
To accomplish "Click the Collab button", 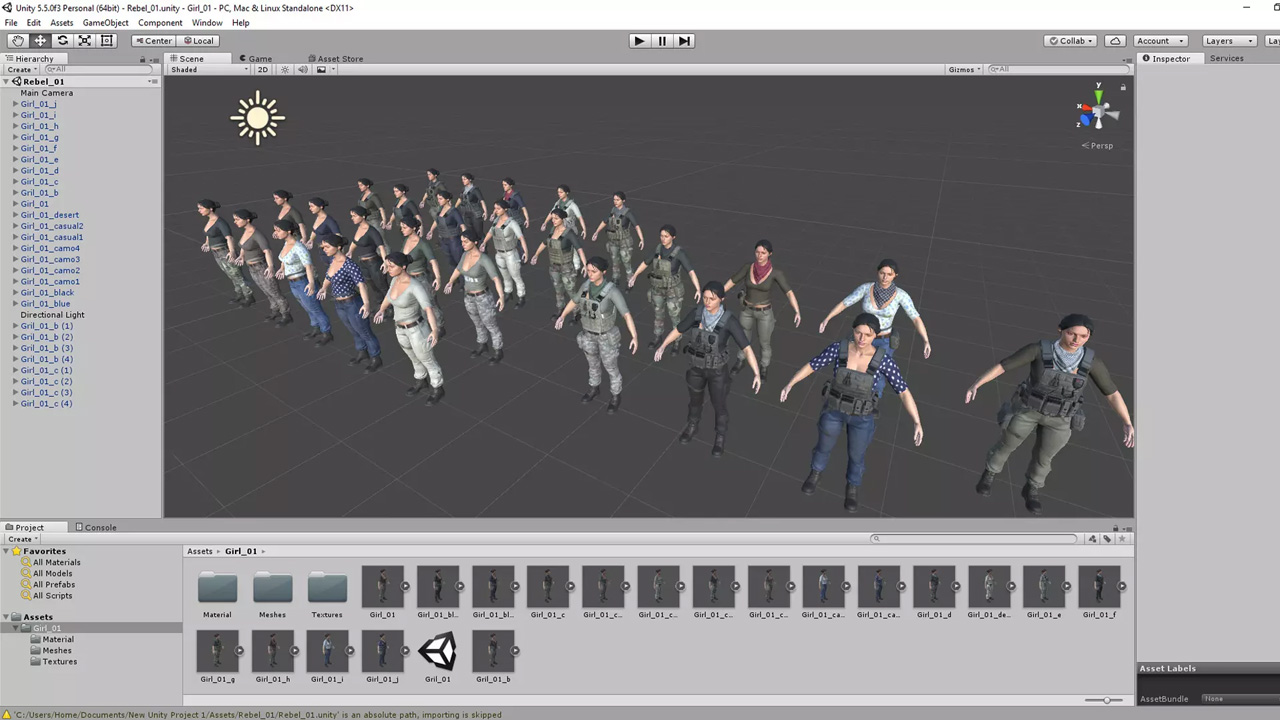I will pyautogui.click(x=1071, y=41).
